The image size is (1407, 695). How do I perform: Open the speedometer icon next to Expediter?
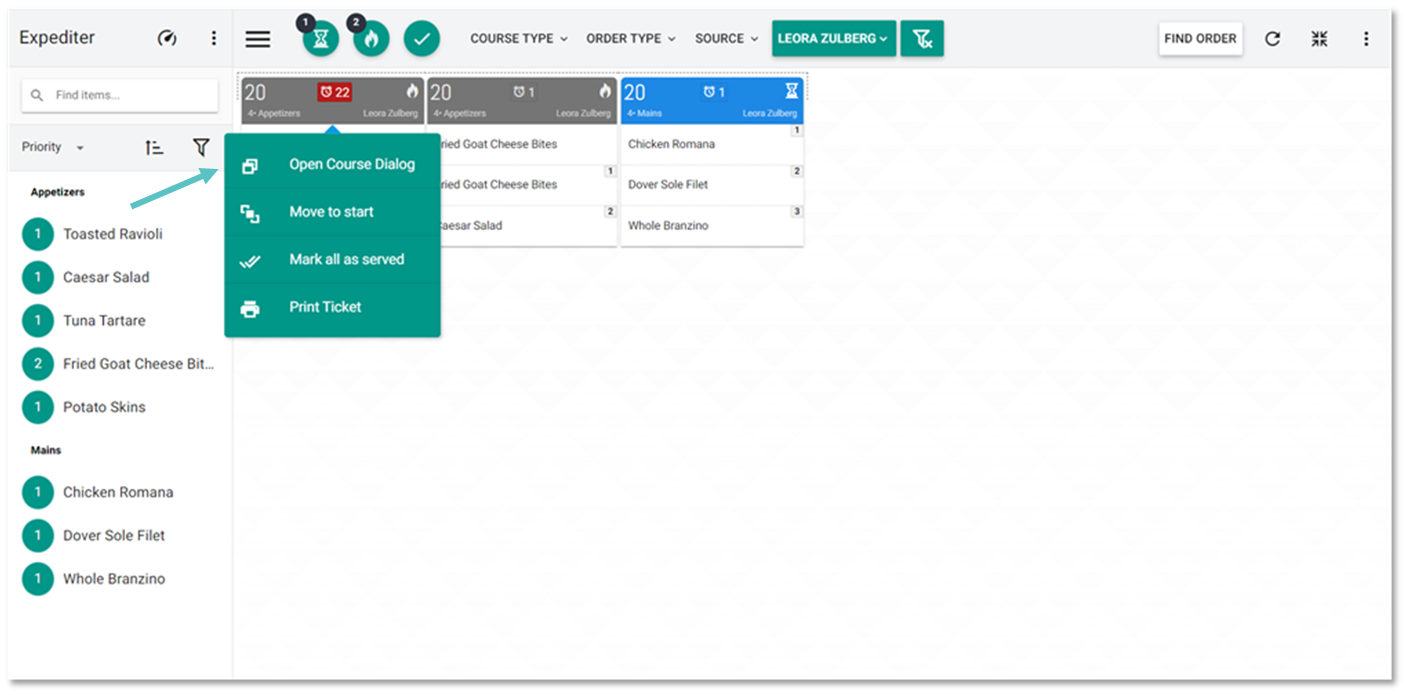click(x=167, y=38)
